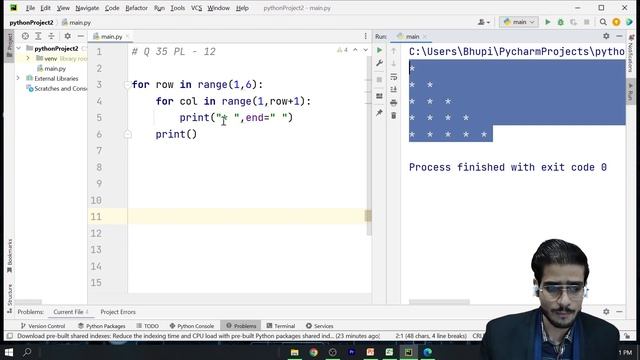The width and height of the screenshot is (640, 360).
Task: Open the Python Console tool window
Action: click(191, 326)
